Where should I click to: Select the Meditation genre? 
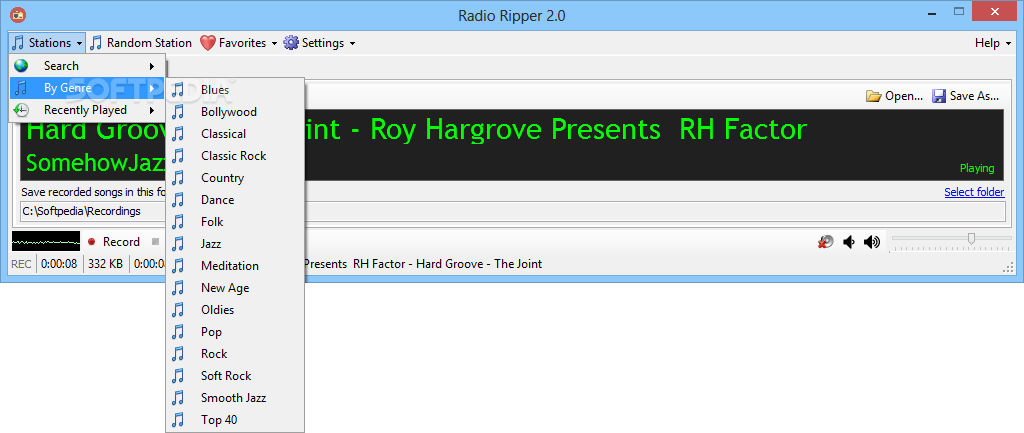tap(235, 266)
